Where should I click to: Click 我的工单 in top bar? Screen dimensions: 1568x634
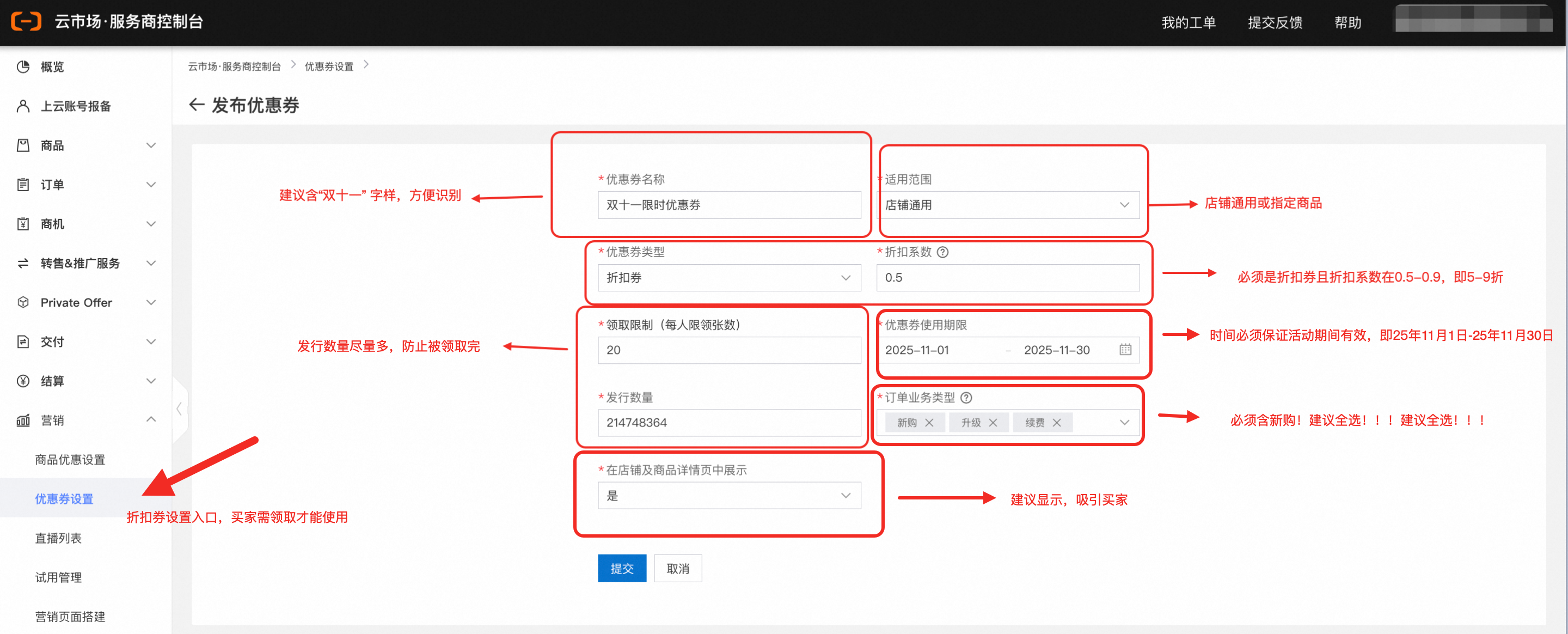pyautogui.click(x=1187, y=22)
